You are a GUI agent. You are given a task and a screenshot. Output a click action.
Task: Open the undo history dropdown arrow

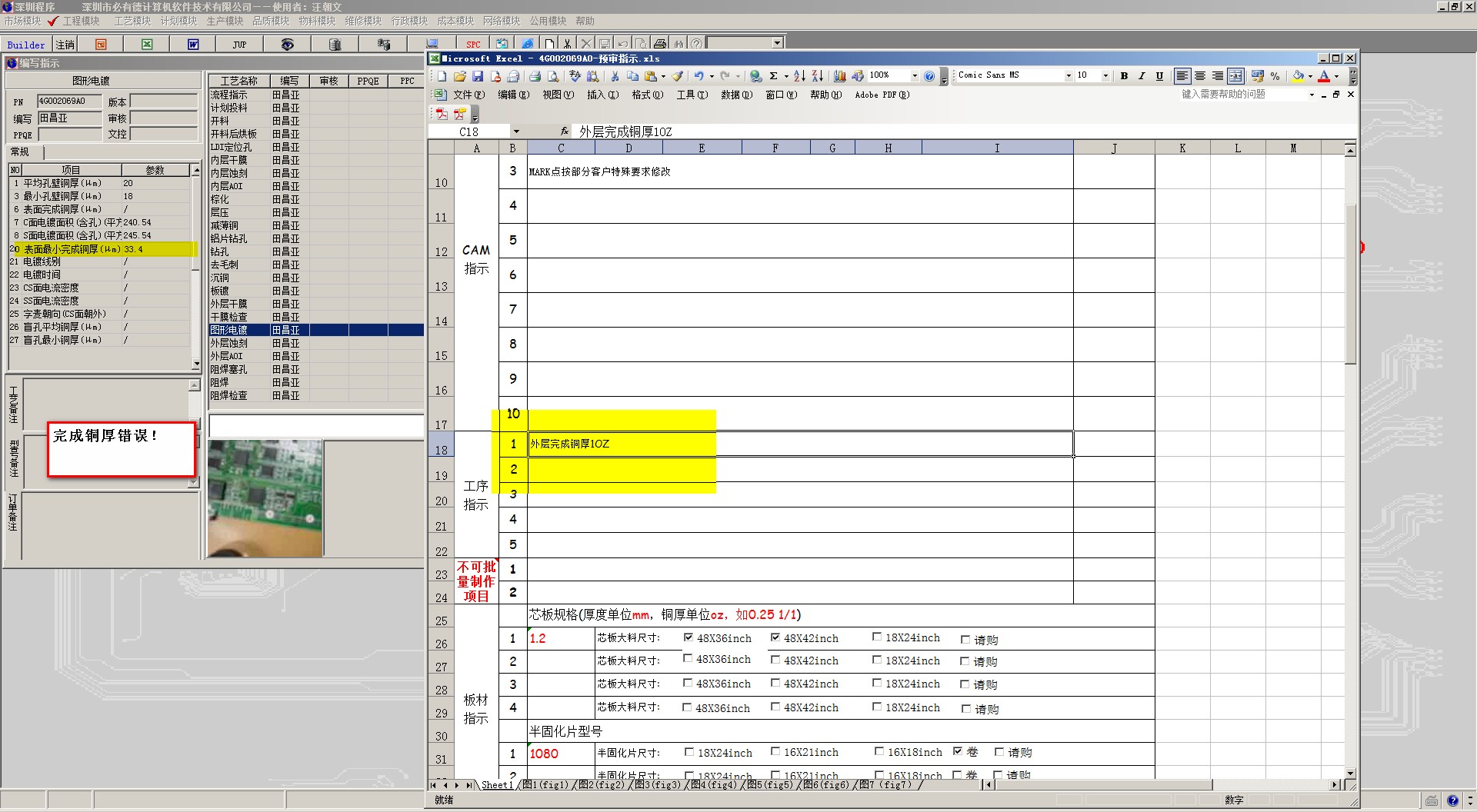[x=712, y=76]
